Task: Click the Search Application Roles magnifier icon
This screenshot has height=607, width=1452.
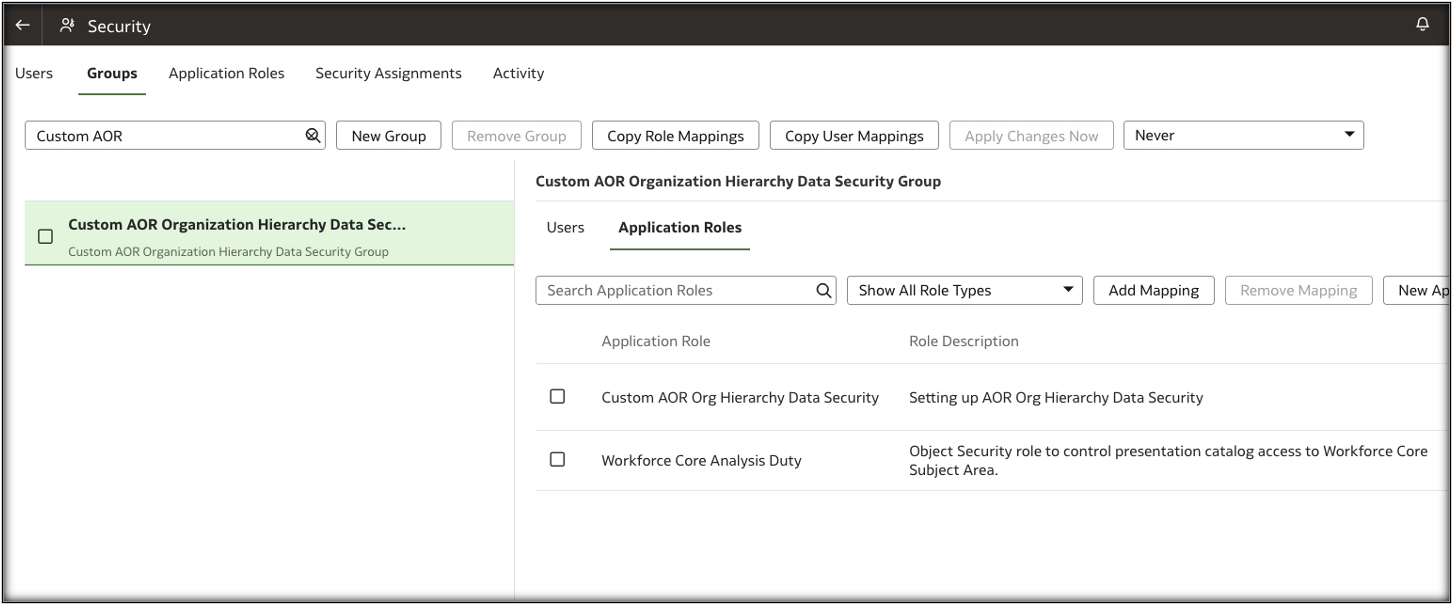Action: 823,290
